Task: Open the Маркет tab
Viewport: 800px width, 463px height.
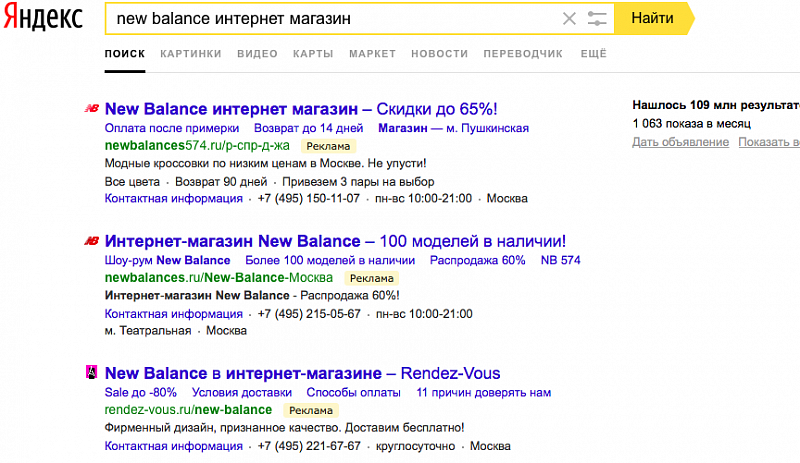Action: 372,54
